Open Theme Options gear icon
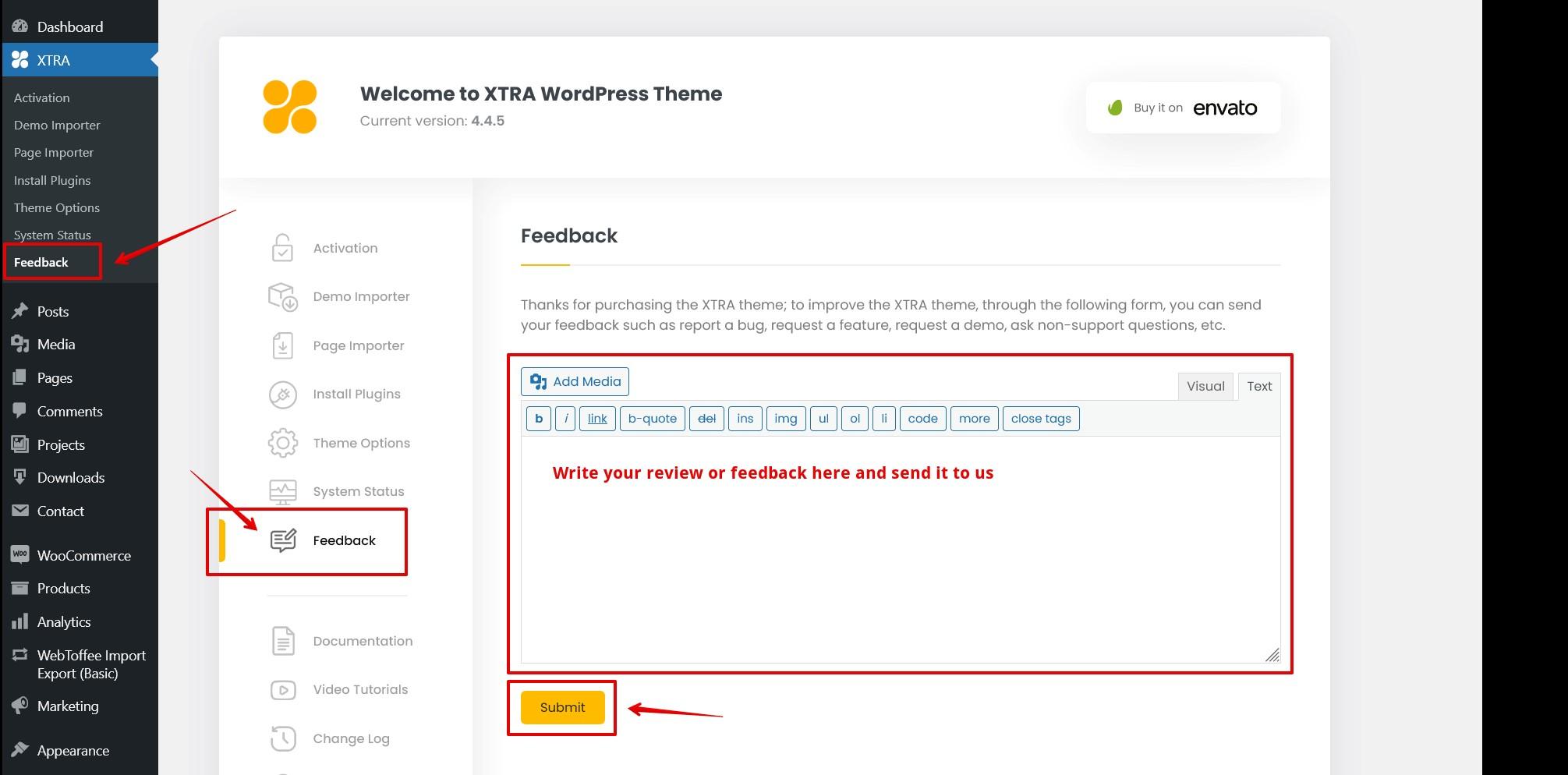 282,443
